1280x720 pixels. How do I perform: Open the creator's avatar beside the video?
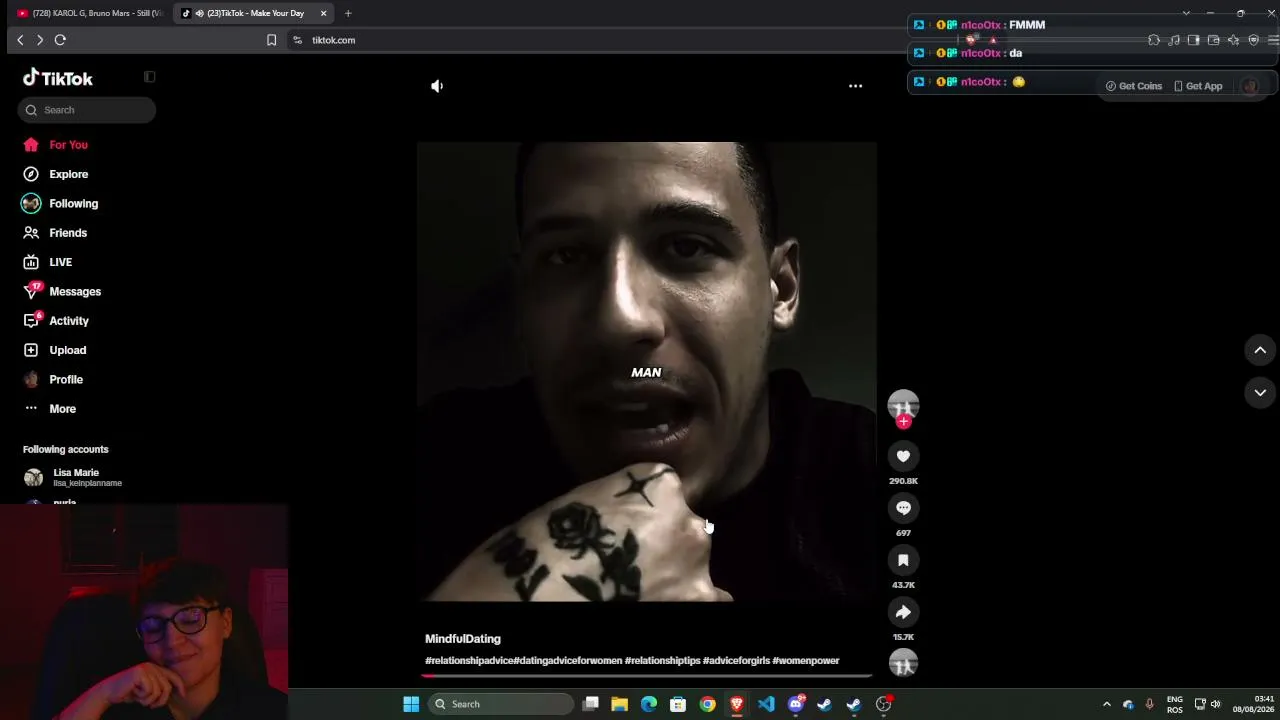(x=903, y=404)
